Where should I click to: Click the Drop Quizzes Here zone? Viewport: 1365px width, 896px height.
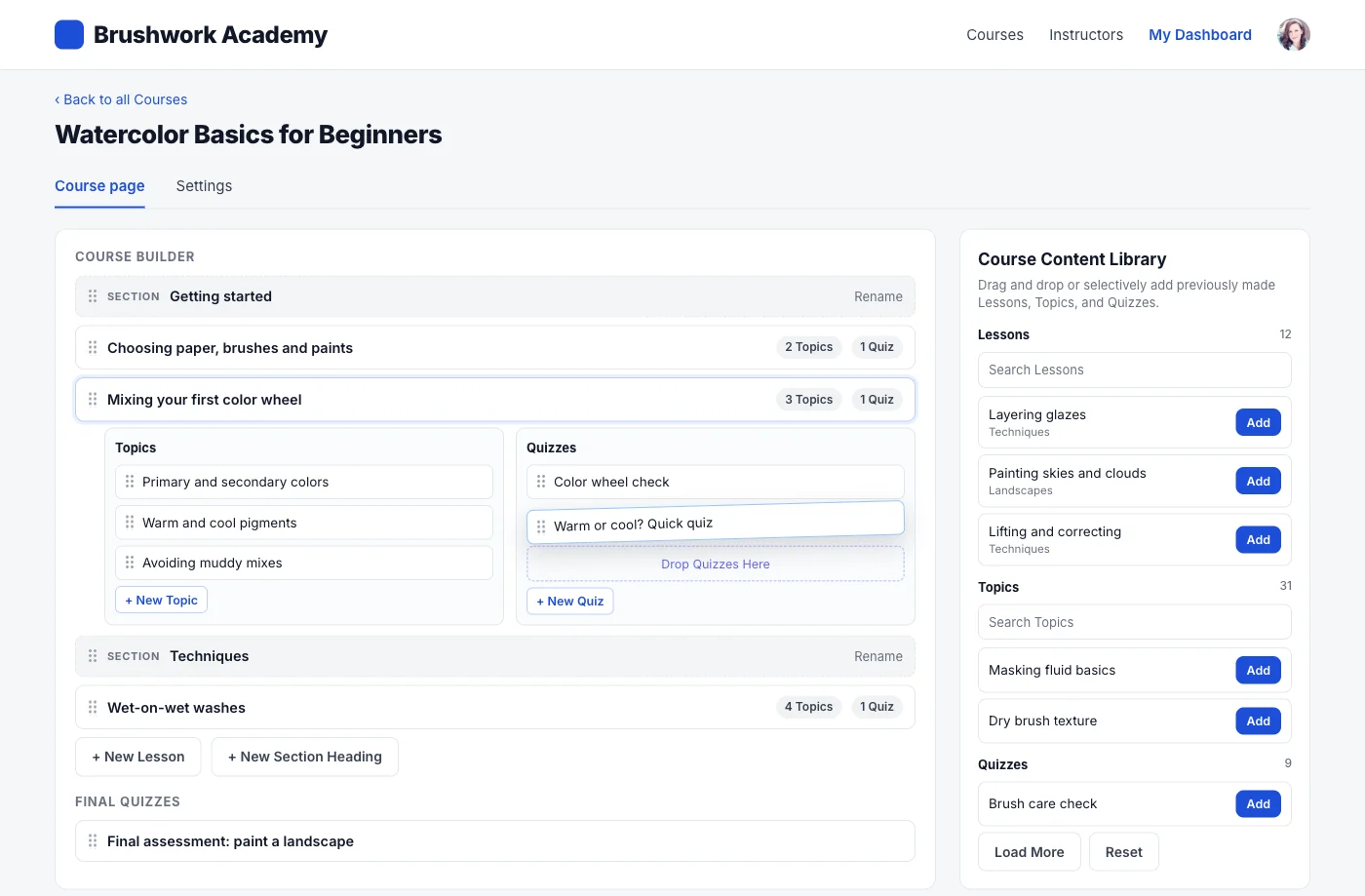pyautogui.click(x=715, y=564)
